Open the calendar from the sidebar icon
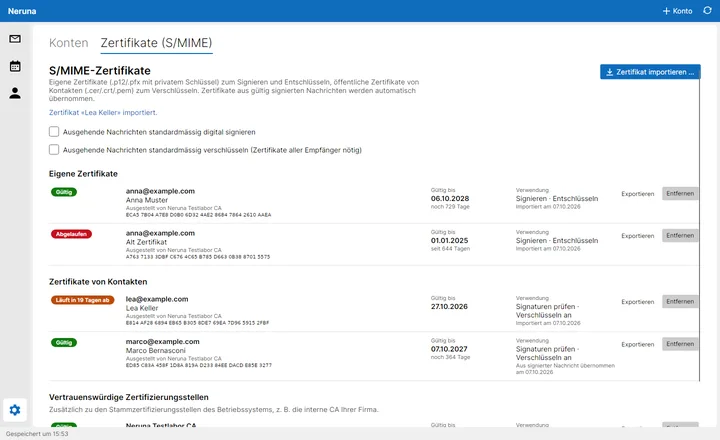The height and width of the screenshot is (440, 720). coord(15,66)
